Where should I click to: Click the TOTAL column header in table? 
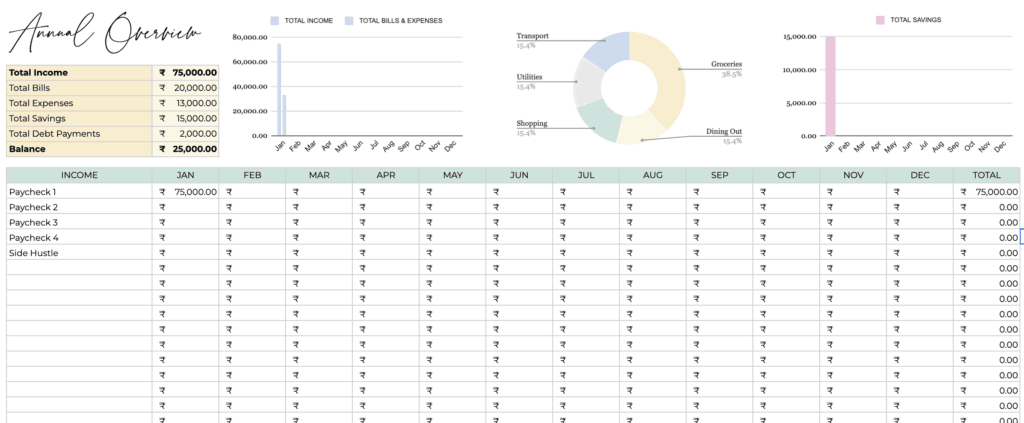point(987,175)
